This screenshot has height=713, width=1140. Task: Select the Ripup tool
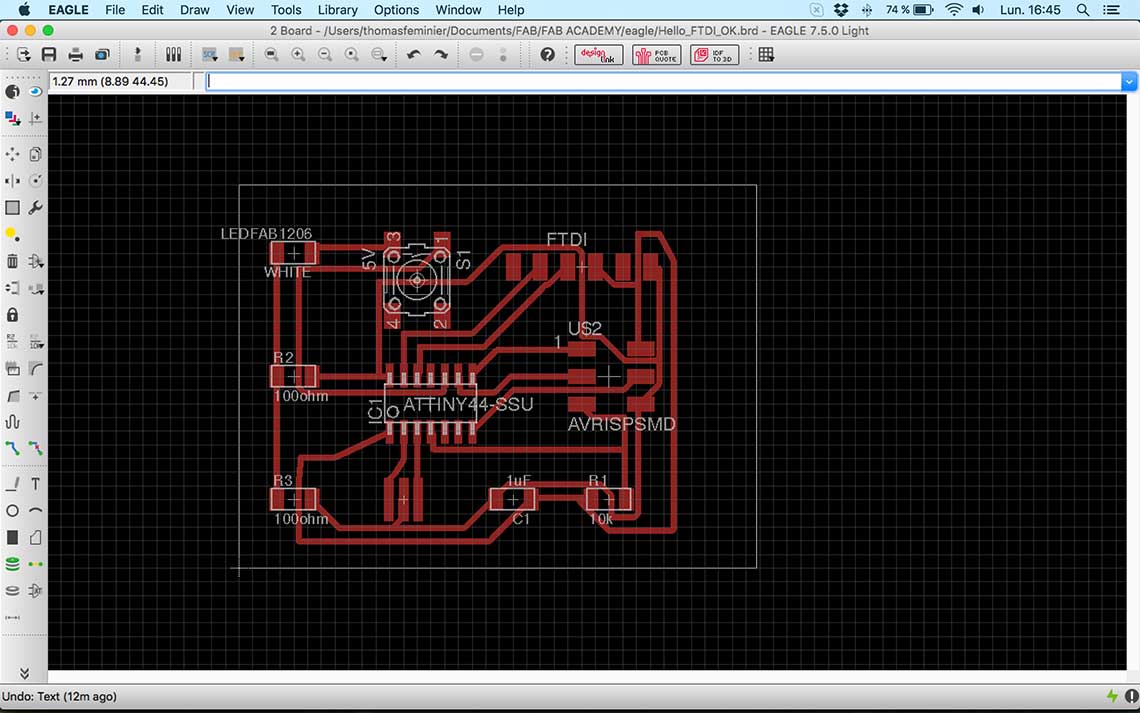tap(35, 448)
